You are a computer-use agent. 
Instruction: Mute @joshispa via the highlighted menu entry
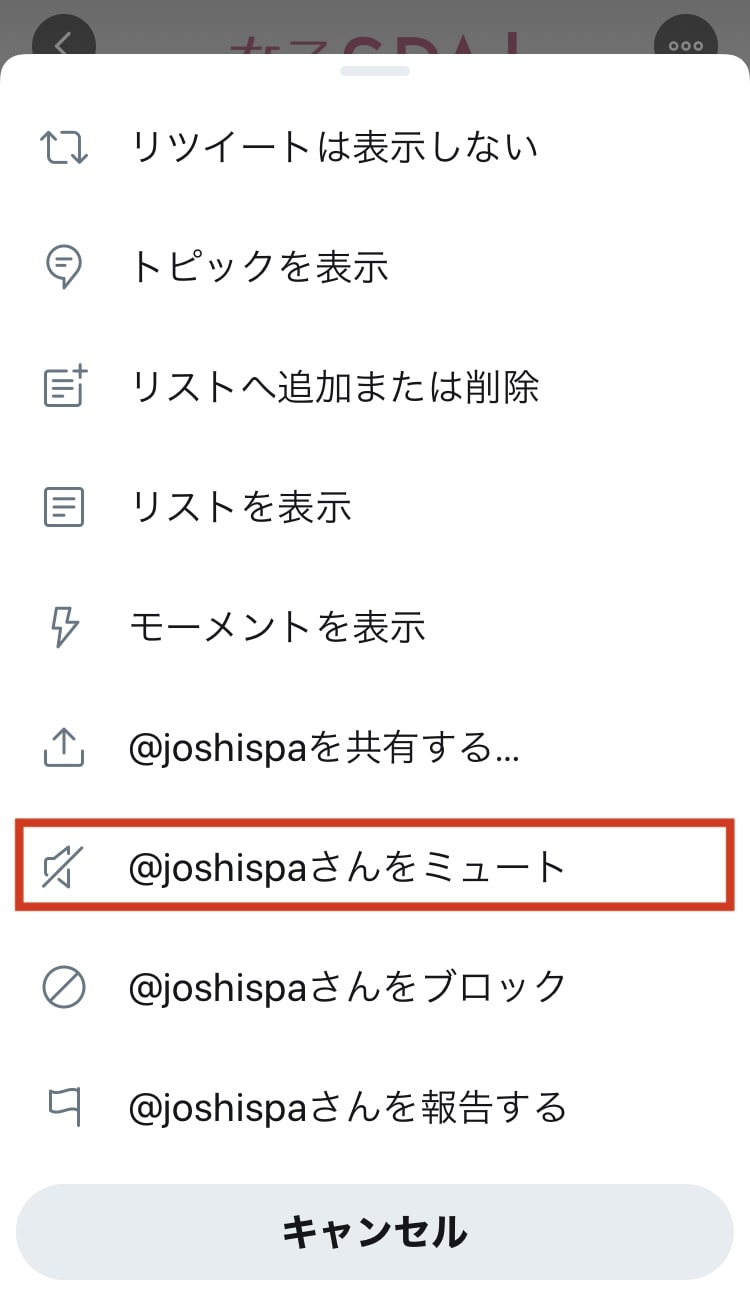[350, 866]
